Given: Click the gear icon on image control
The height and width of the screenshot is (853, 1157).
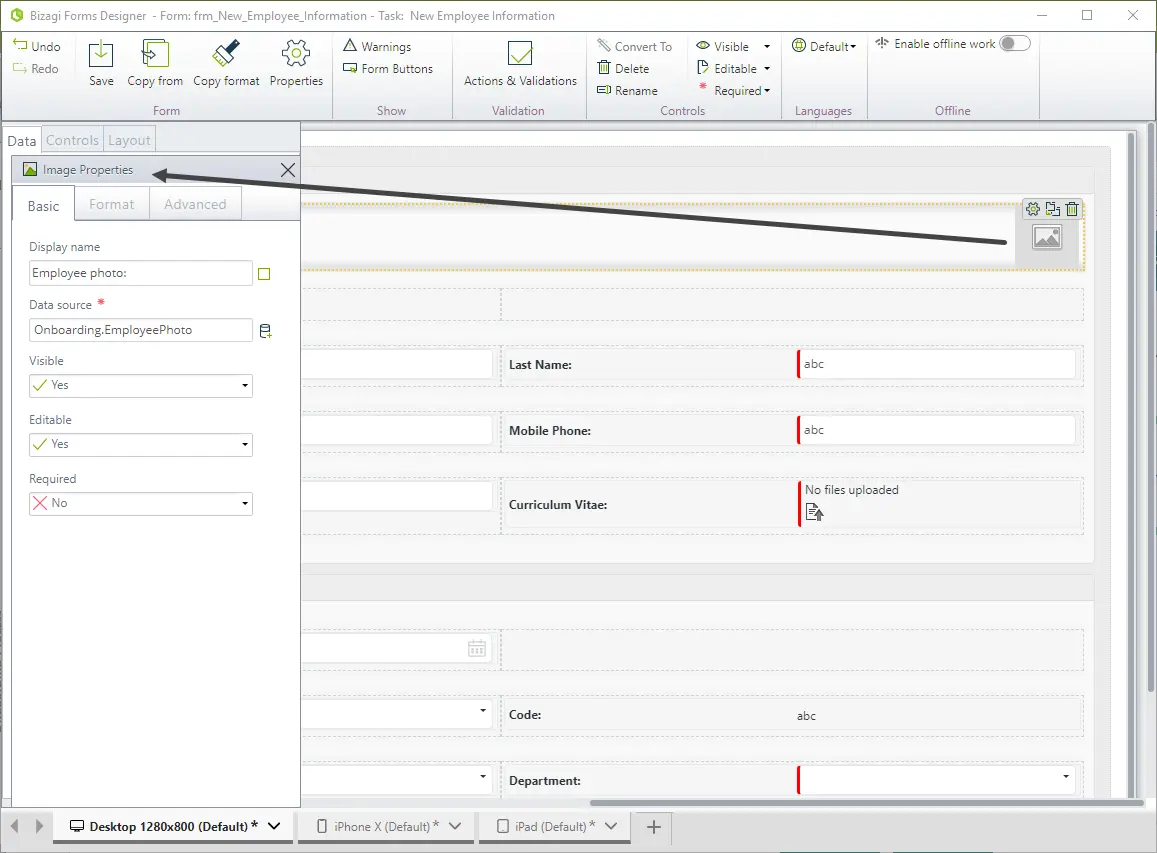Looking at the screenshot, I should [1033, 209].
